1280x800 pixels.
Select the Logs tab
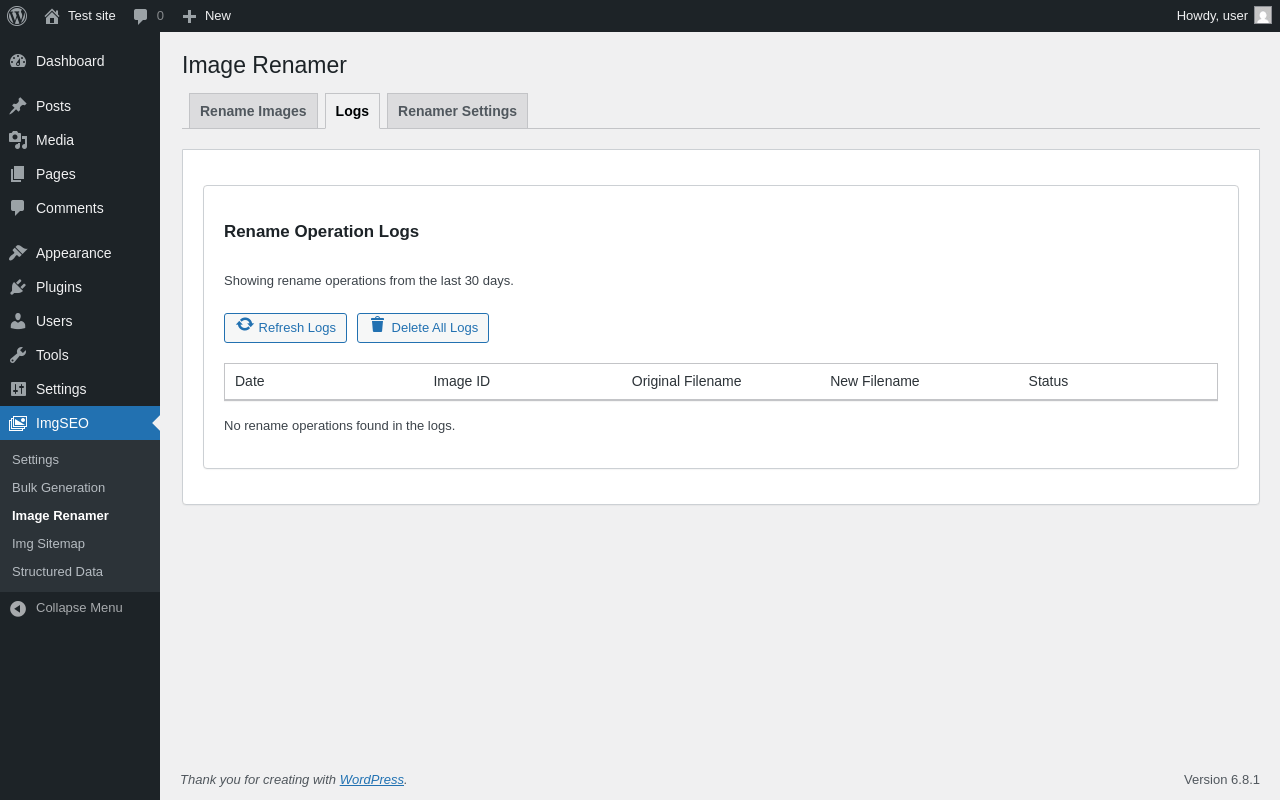point(352,111)
